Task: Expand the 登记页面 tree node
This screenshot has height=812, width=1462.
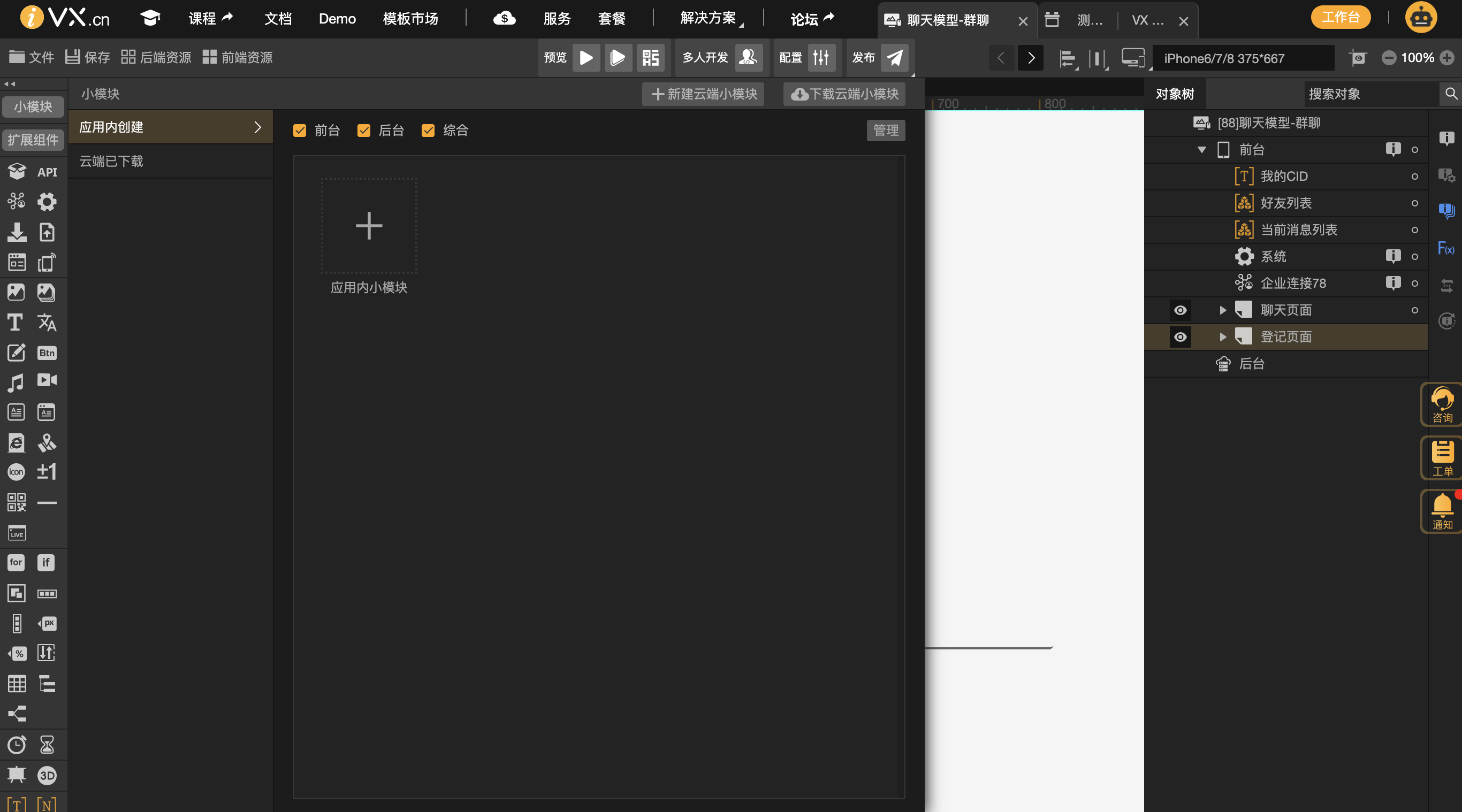Action: 1222,337
